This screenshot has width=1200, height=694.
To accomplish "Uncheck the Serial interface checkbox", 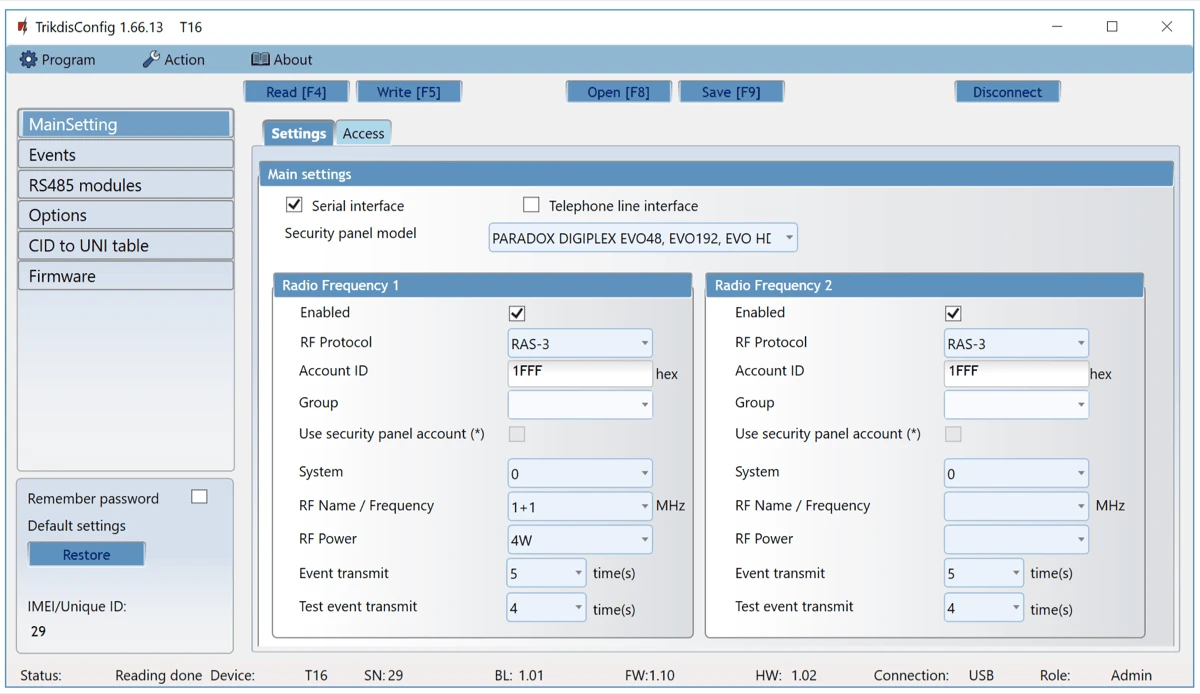I will coord(294,205).
